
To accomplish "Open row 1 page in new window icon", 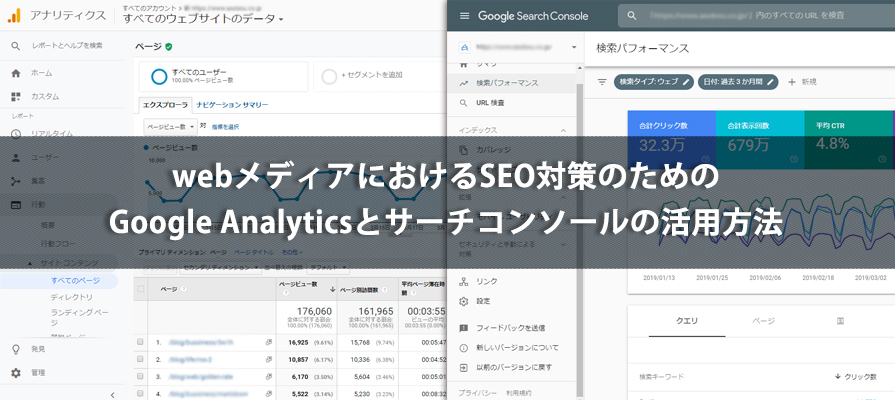I will click(x=268, y=342).
